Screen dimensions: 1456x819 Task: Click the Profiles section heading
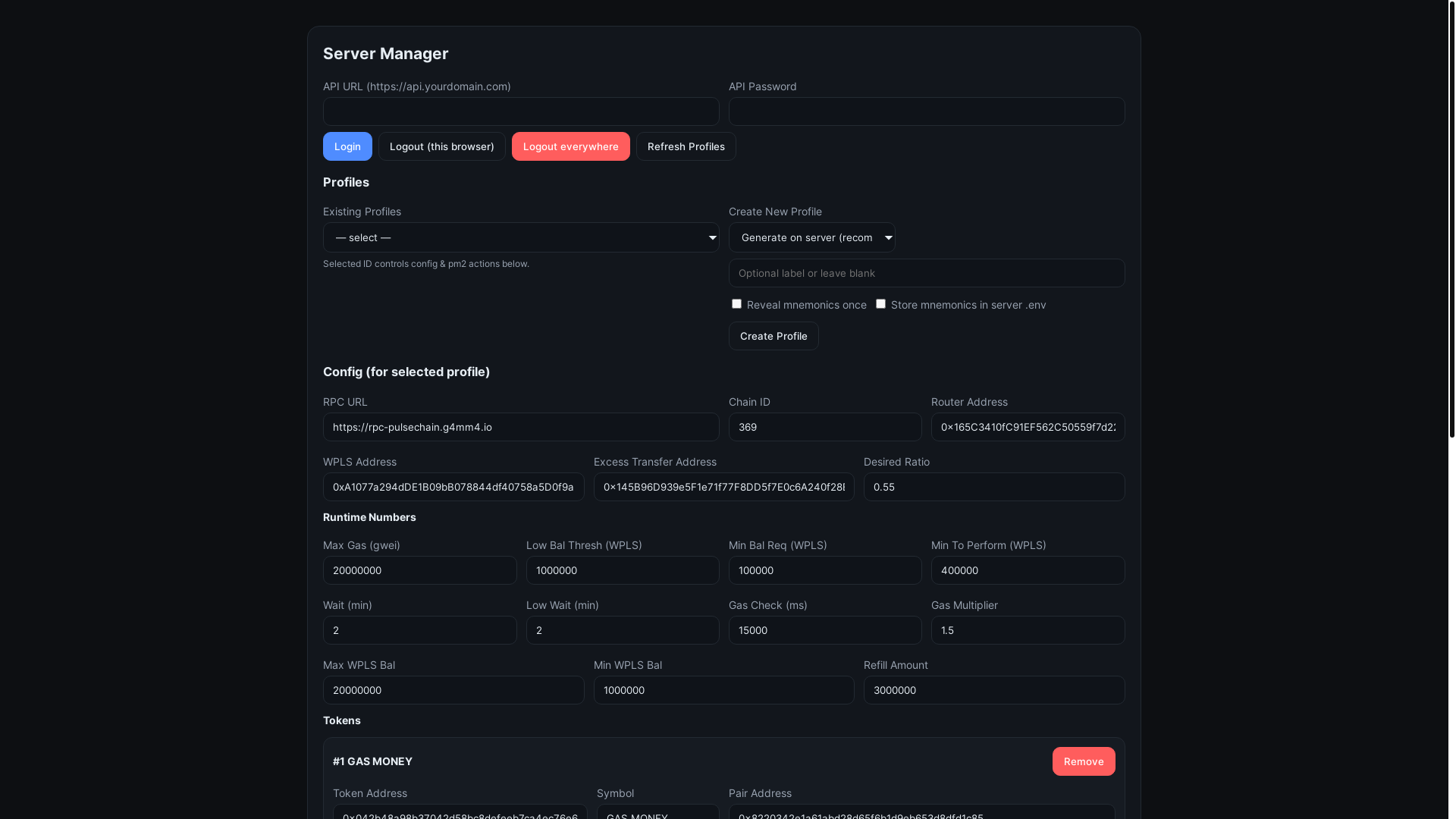(346, 182)
